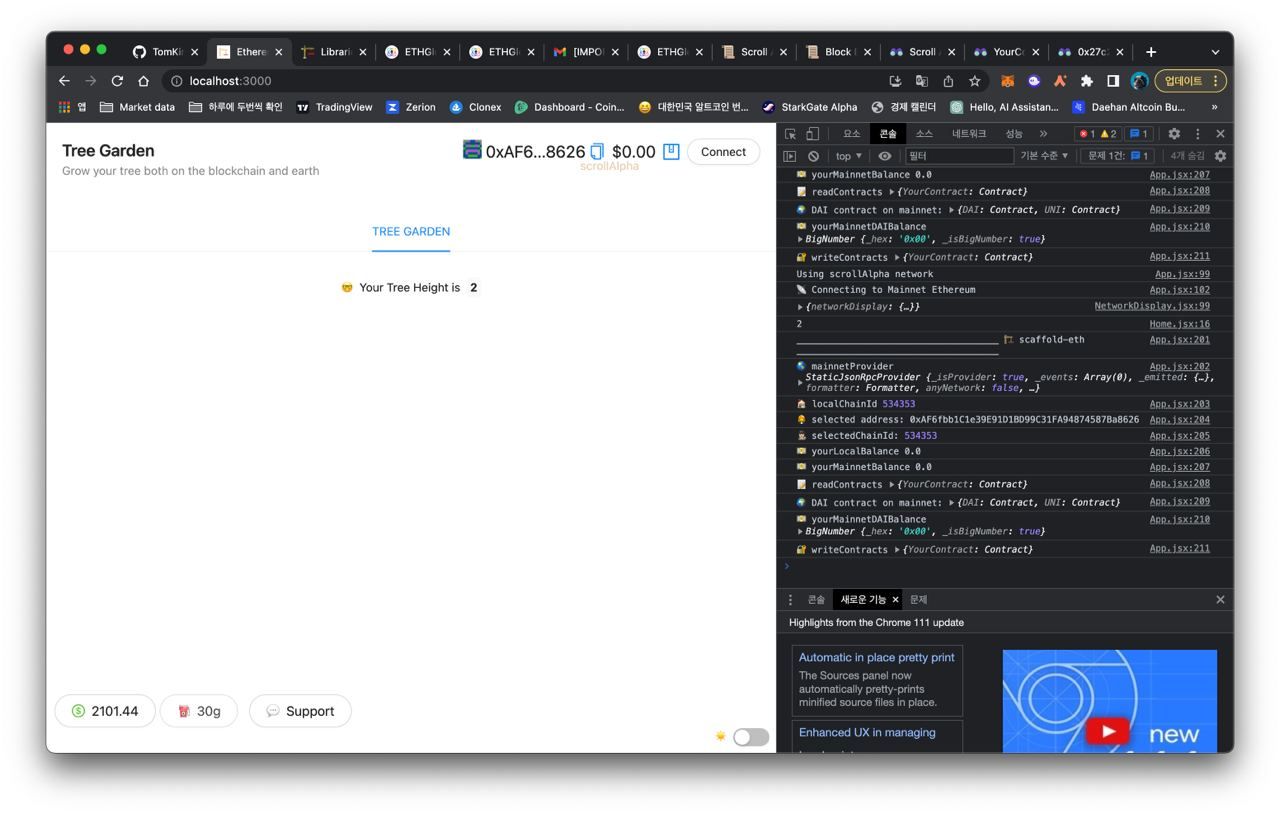Install app icon in address bar
The width and height of the screenshot is (1280, 814).
click(895, 81)
